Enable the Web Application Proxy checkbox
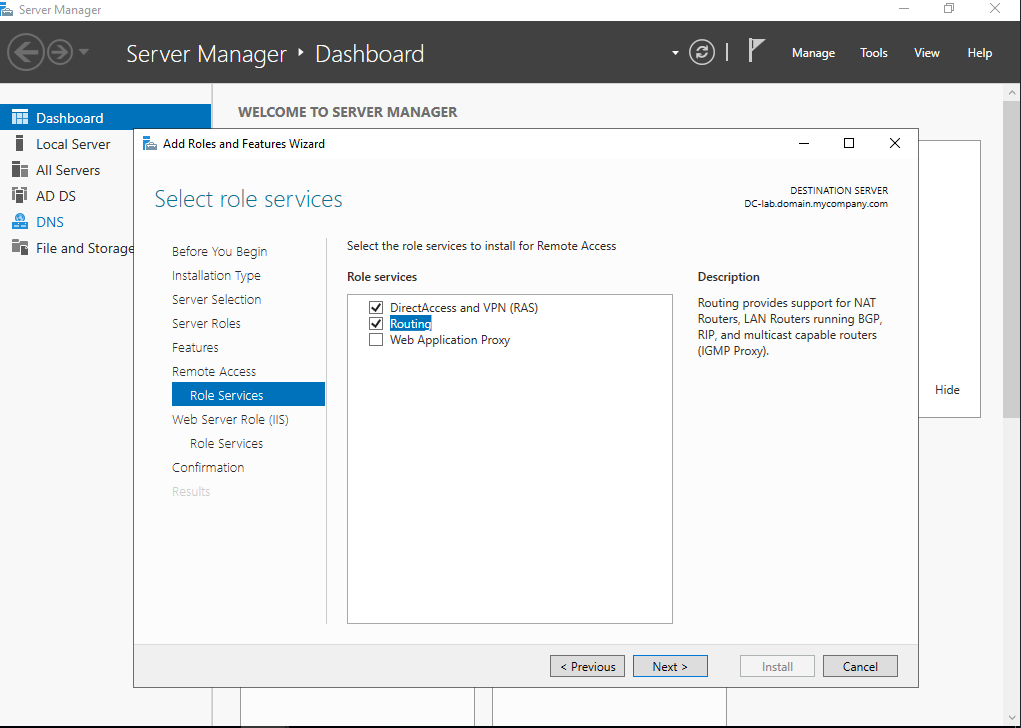1021x728 pixels. point(376,340)
